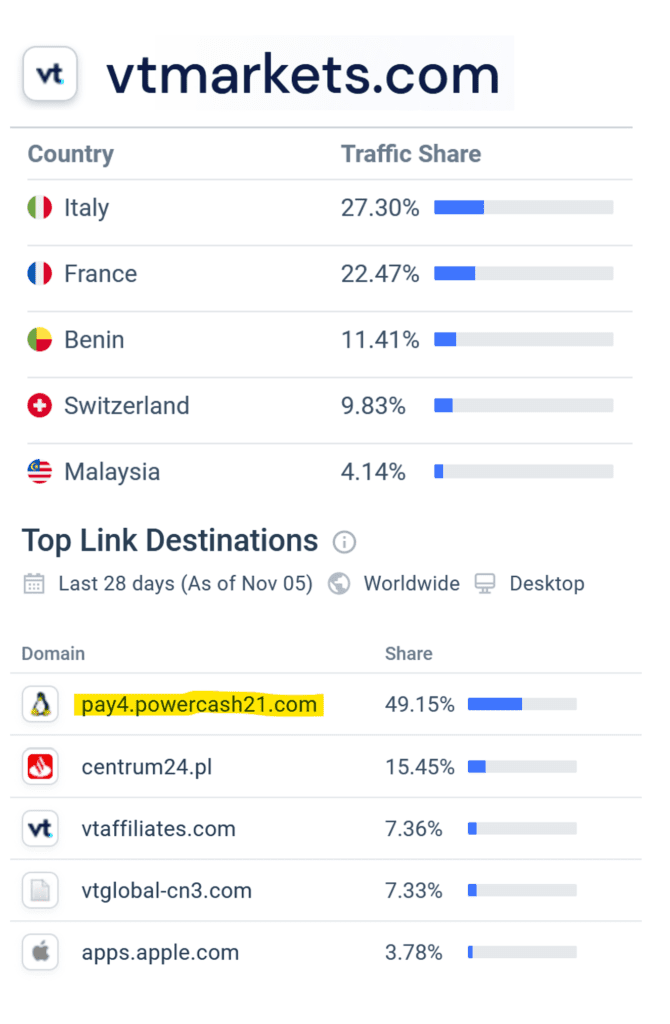Click the France flag icon

(x=40, y=274)
